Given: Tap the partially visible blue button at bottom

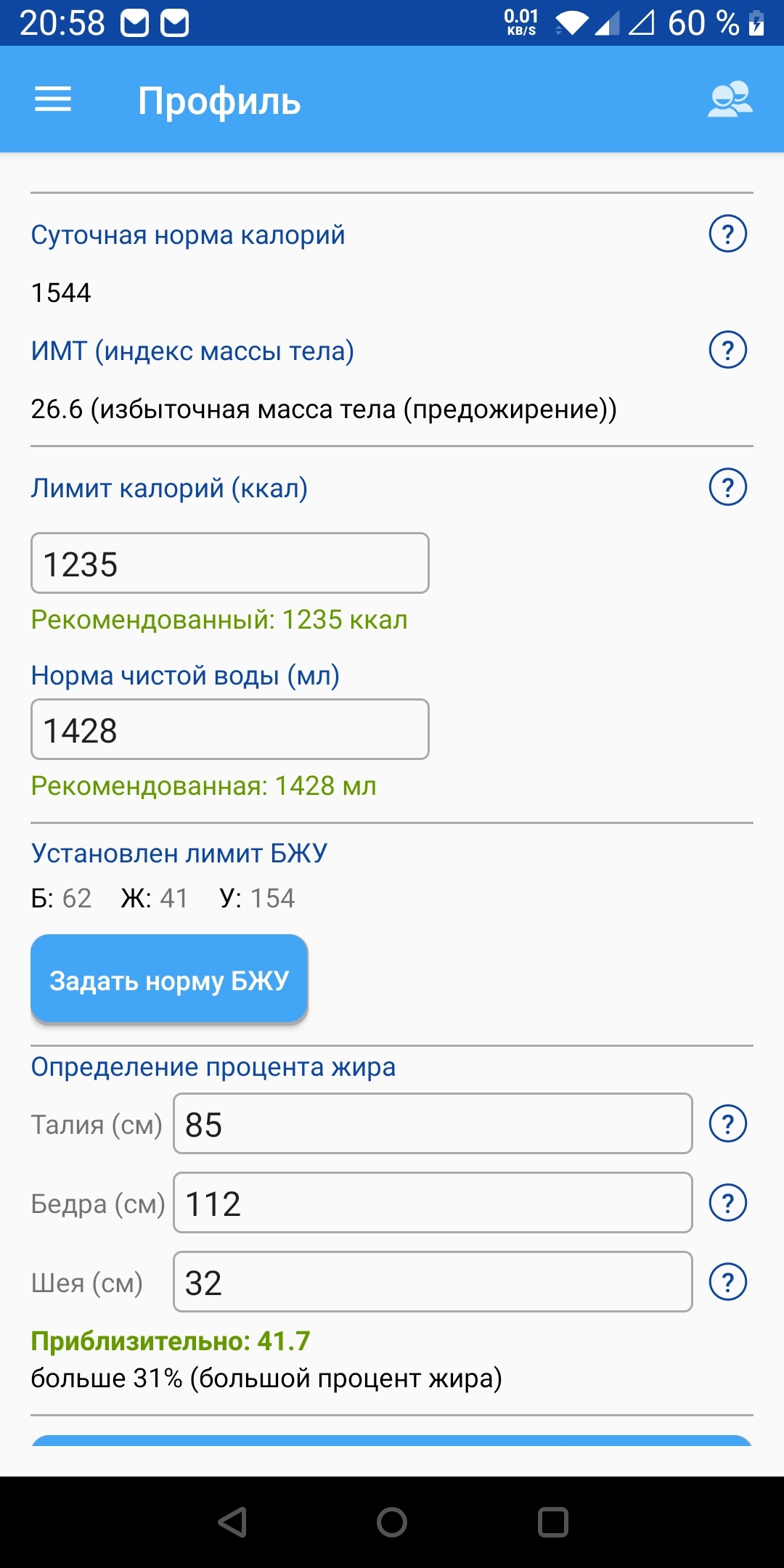Looking at the screenshot, I should pyautogui.click(x=392, y=1440).
